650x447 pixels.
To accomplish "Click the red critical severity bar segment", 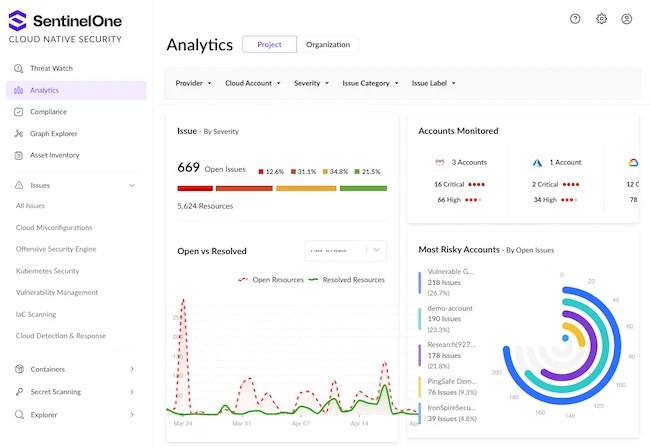I will coord(195,188).
